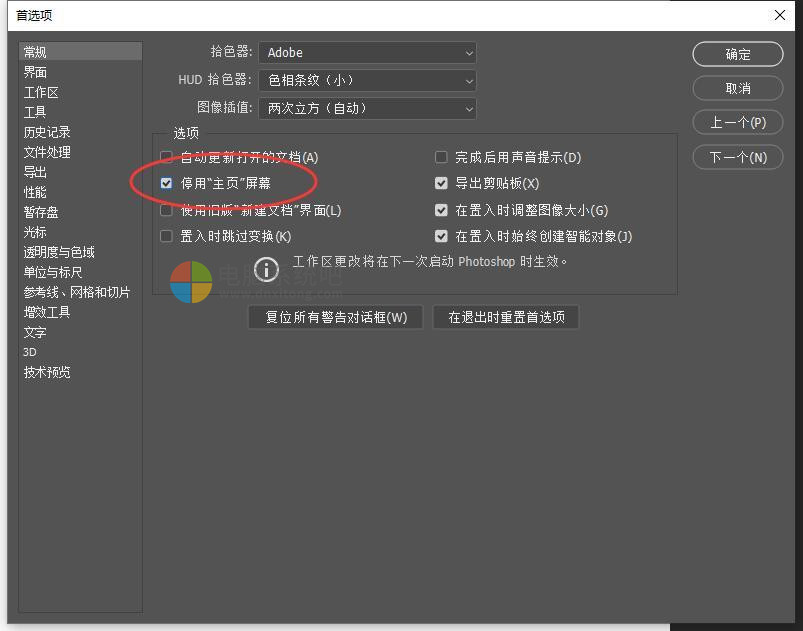The height and width of the screenshot is (631, 803).
Task: Select 技术预览 in the sidebar
Action: coord(47,372)
